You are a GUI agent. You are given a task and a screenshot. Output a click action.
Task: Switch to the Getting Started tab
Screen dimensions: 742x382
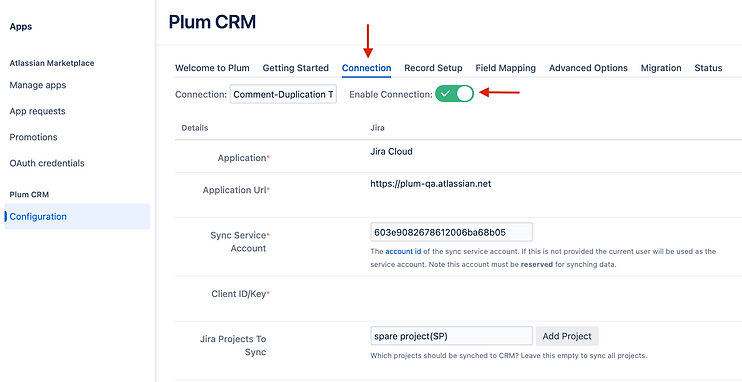point(295,68)
